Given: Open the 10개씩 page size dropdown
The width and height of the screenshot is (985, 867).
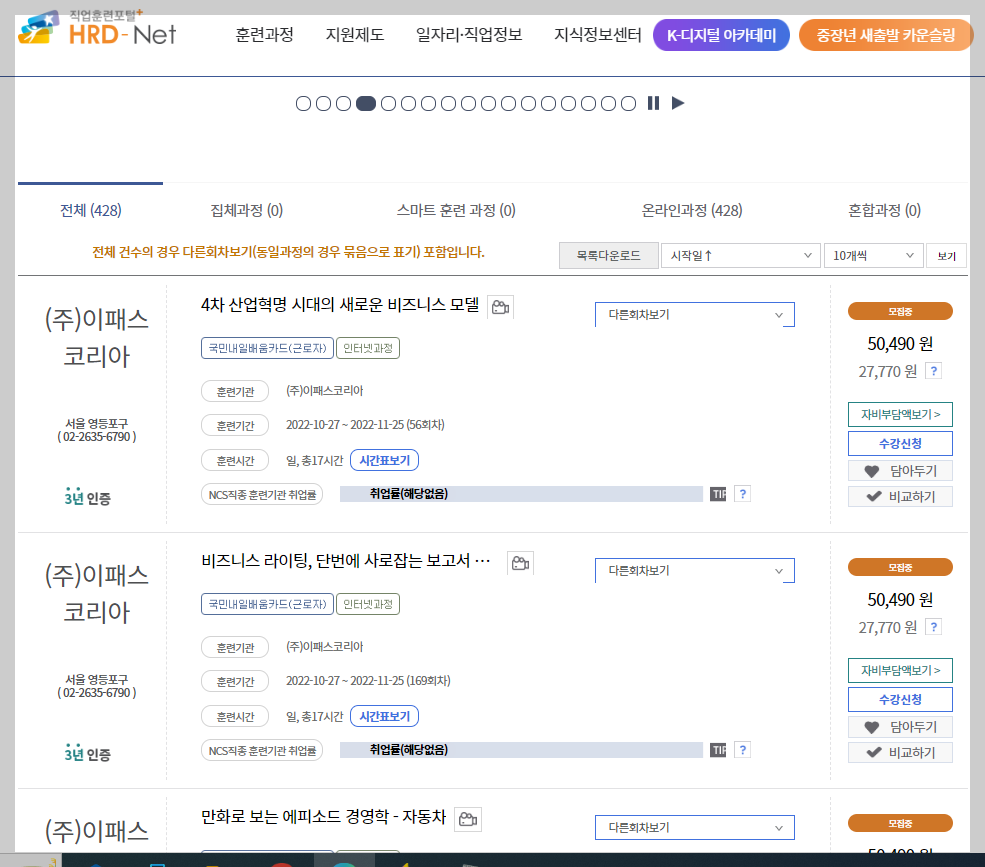Looking at the screenshot, I should [x=873, y=256].
